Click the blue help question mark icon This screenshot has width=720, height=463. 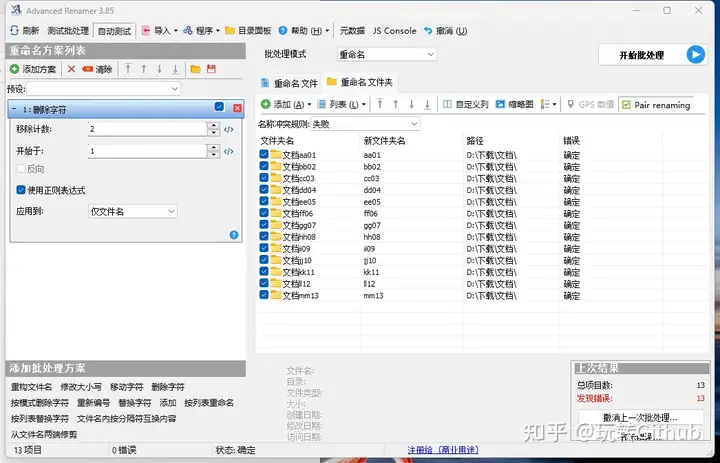(234, 235)
